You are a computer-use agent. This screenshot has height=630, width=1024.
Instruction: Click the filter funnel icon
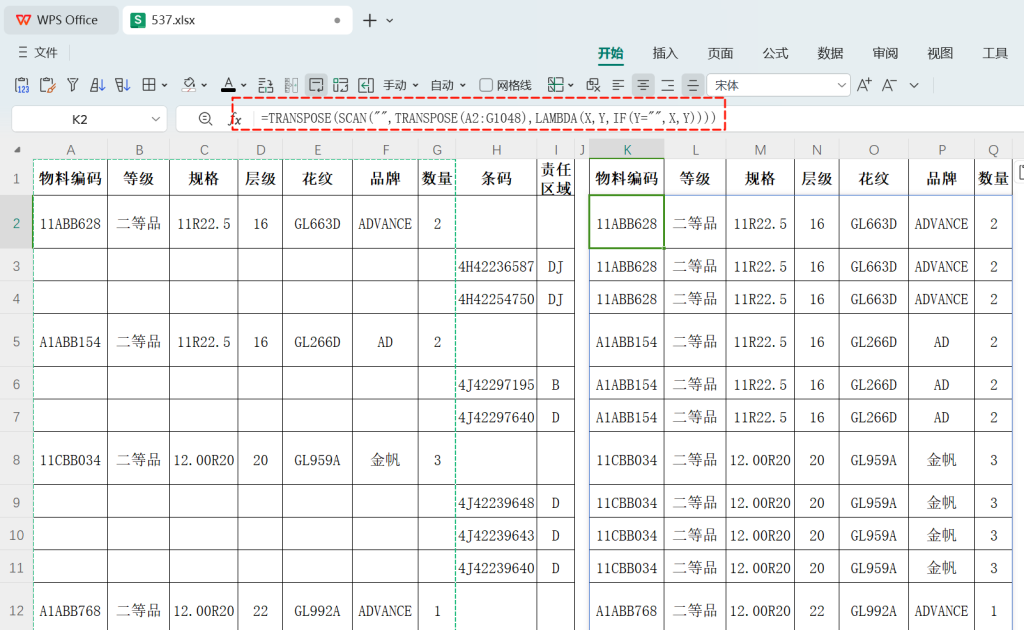coord(72,85)
